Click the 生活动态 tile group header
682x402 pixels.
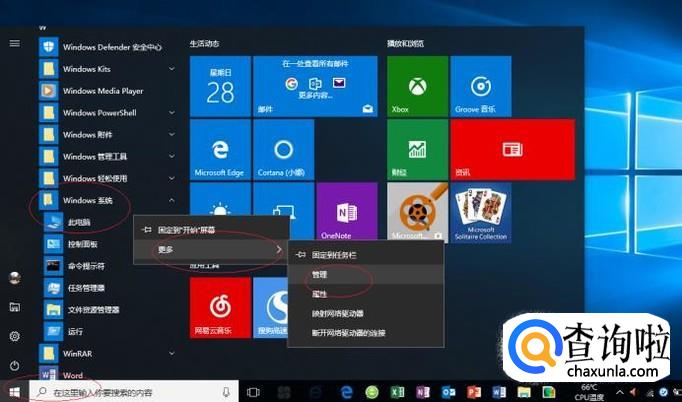pyautogui.click(x=204, y=44)
